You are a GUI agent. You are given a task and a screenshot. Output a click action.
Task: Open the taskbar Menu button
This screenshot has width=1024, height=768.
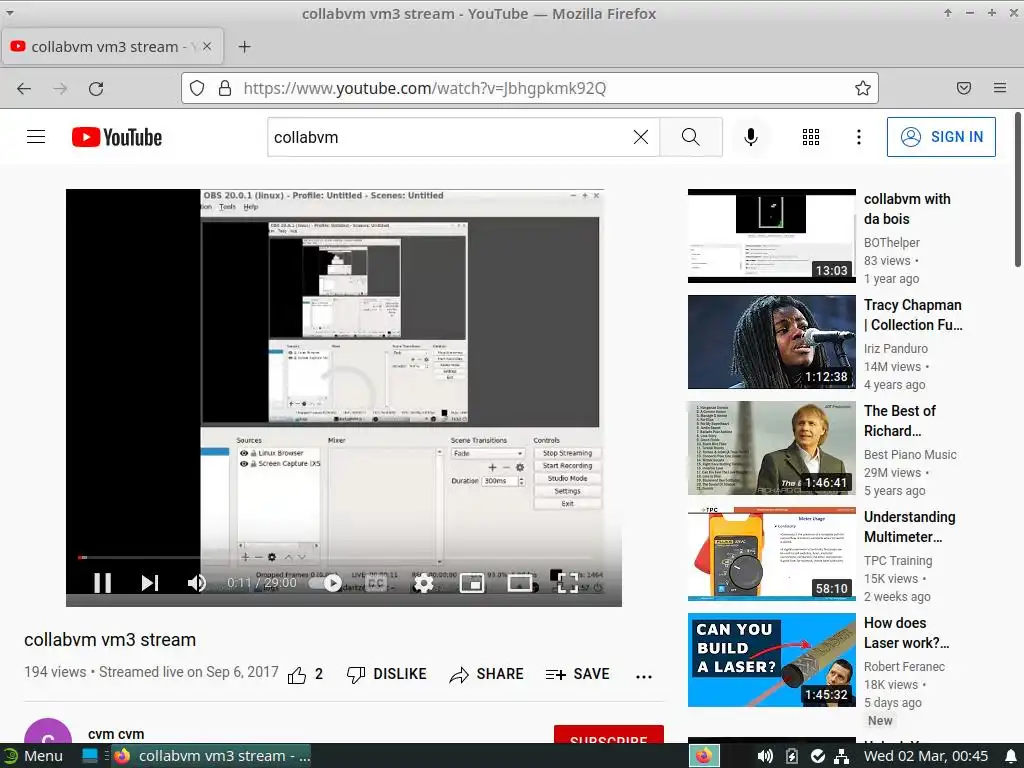(33, 756)
